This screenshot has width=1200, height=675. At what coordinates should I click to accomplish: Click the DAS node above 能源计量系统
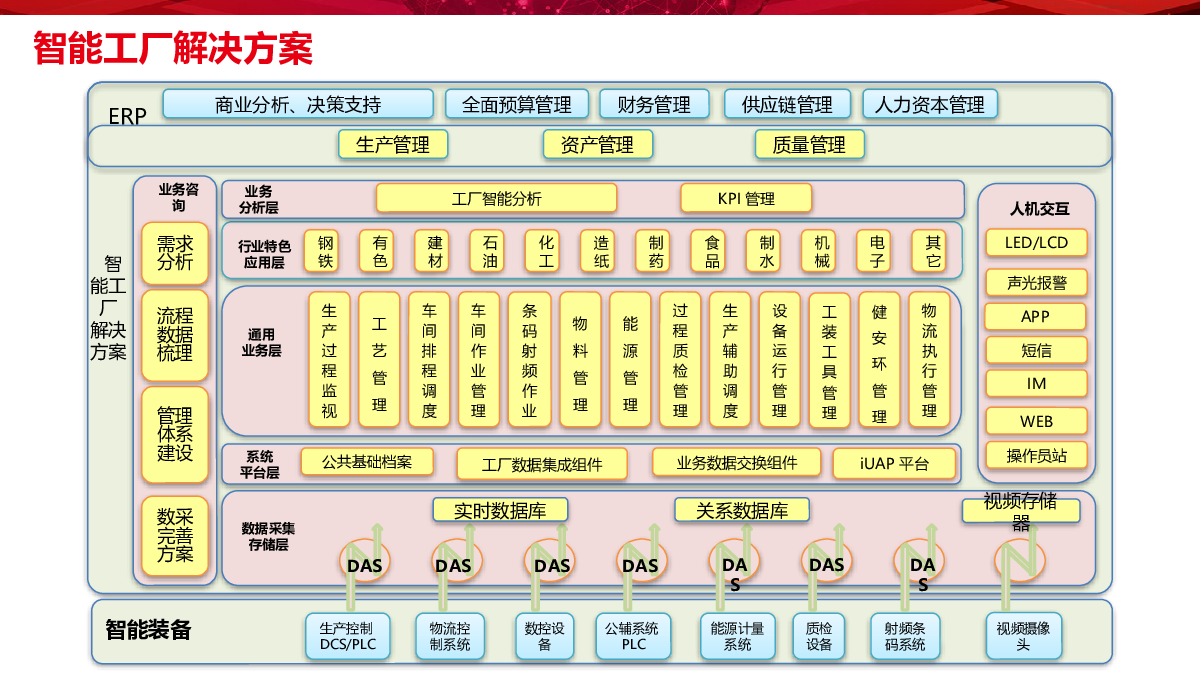[735, 566]
